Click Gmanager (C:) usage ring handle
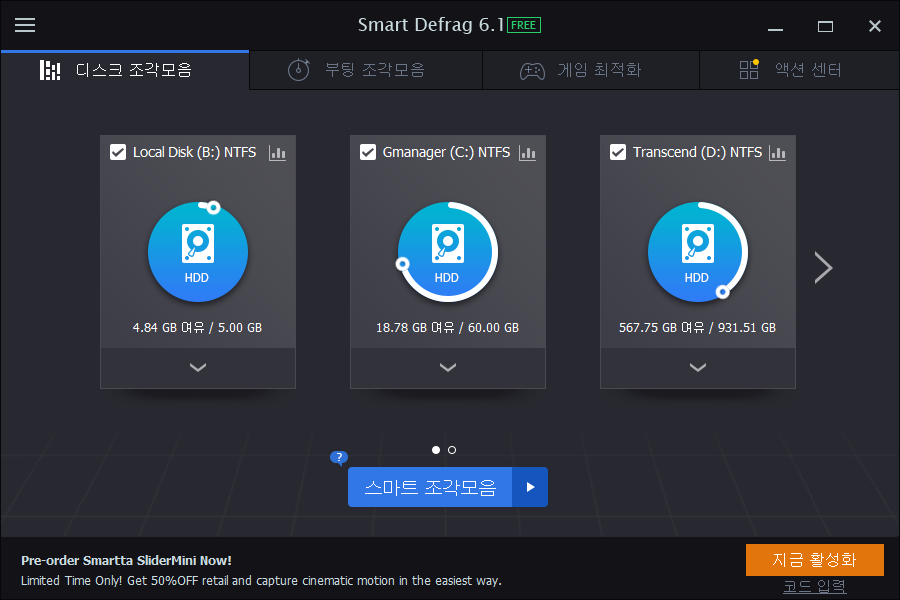 tap(402, 264)
